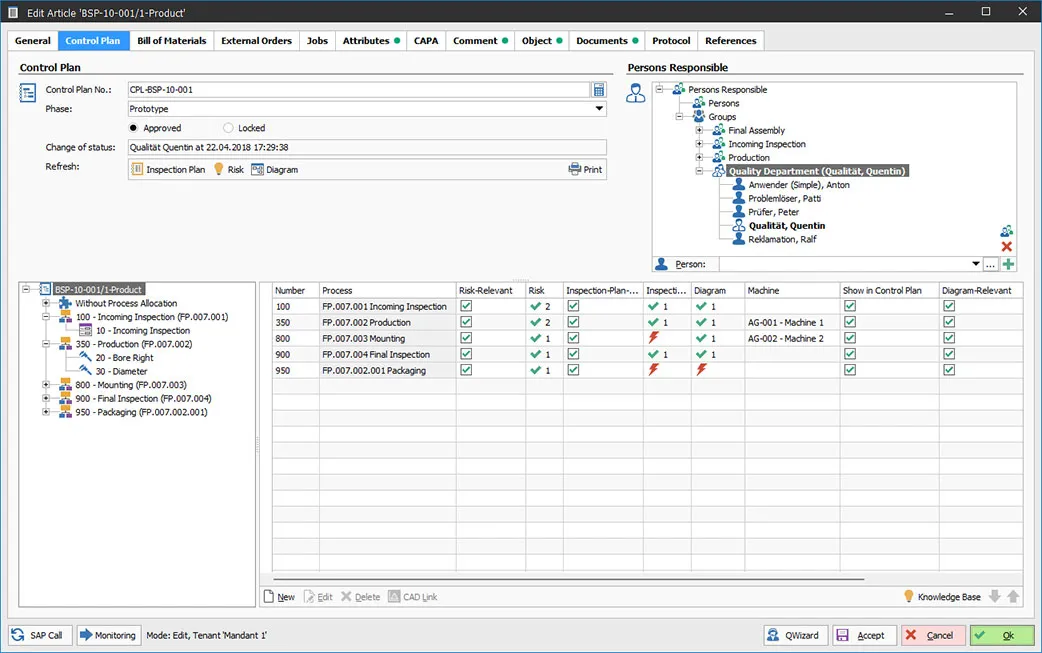Viewport: 1042px width, 653px height.
Task: Open the Protocol tab
Action: click(671, 41)
